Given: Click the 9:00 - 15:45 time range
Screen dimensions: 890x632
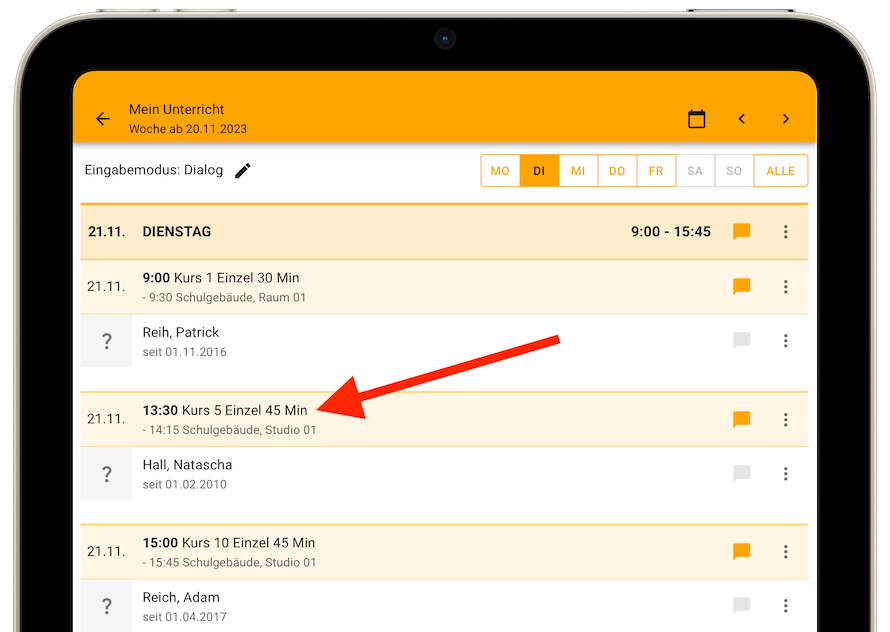Looking at the screenshot, I should (671, 232).
